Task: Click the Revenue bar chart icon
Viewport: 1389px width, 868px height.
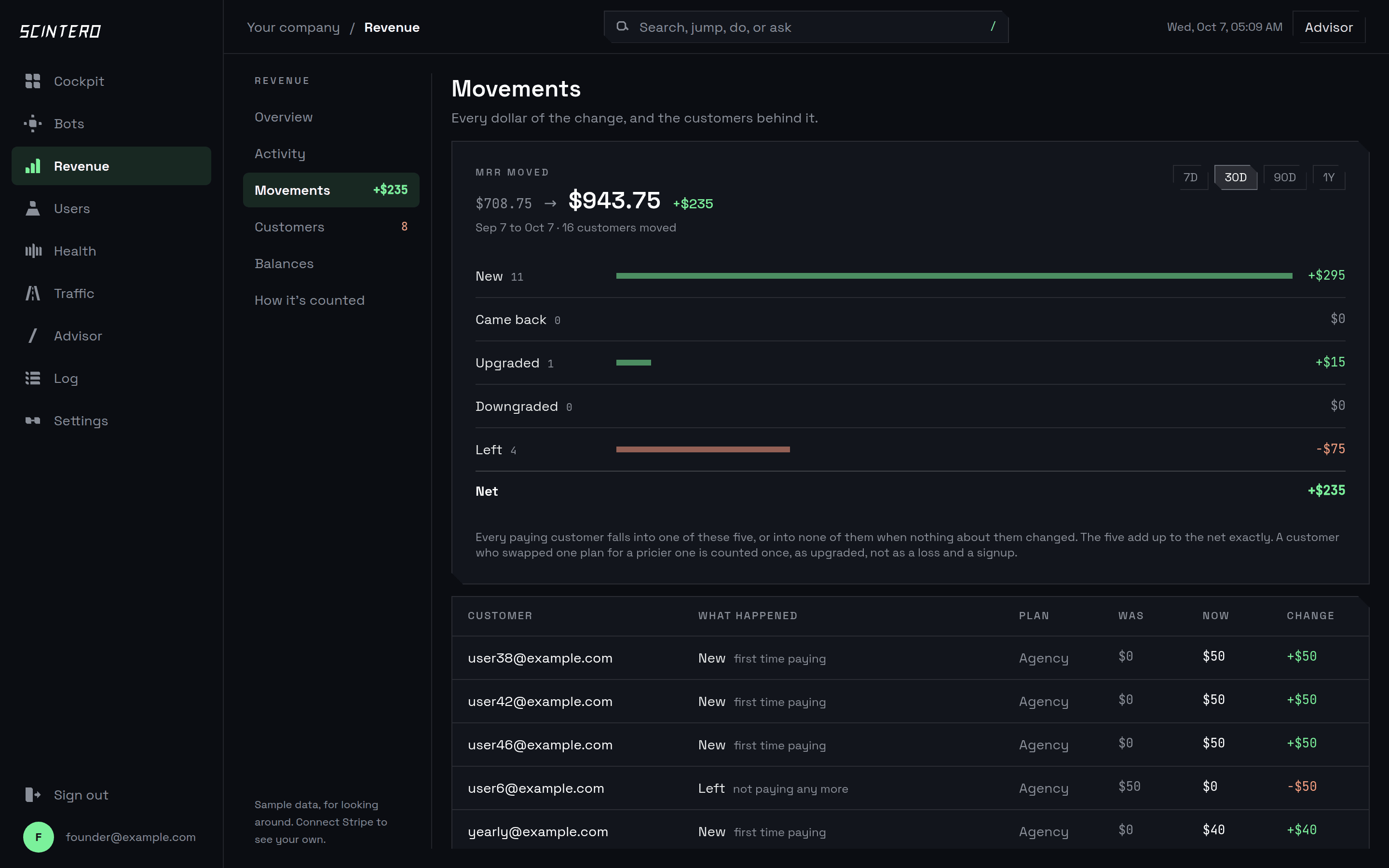Action: click(33, 166)
